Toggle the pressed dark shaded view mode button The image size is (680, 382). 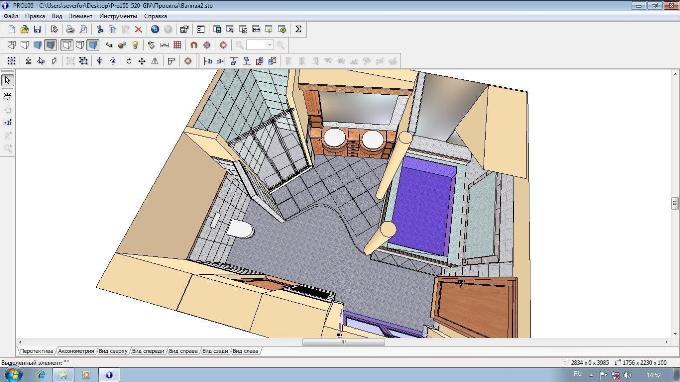point(50,45)
